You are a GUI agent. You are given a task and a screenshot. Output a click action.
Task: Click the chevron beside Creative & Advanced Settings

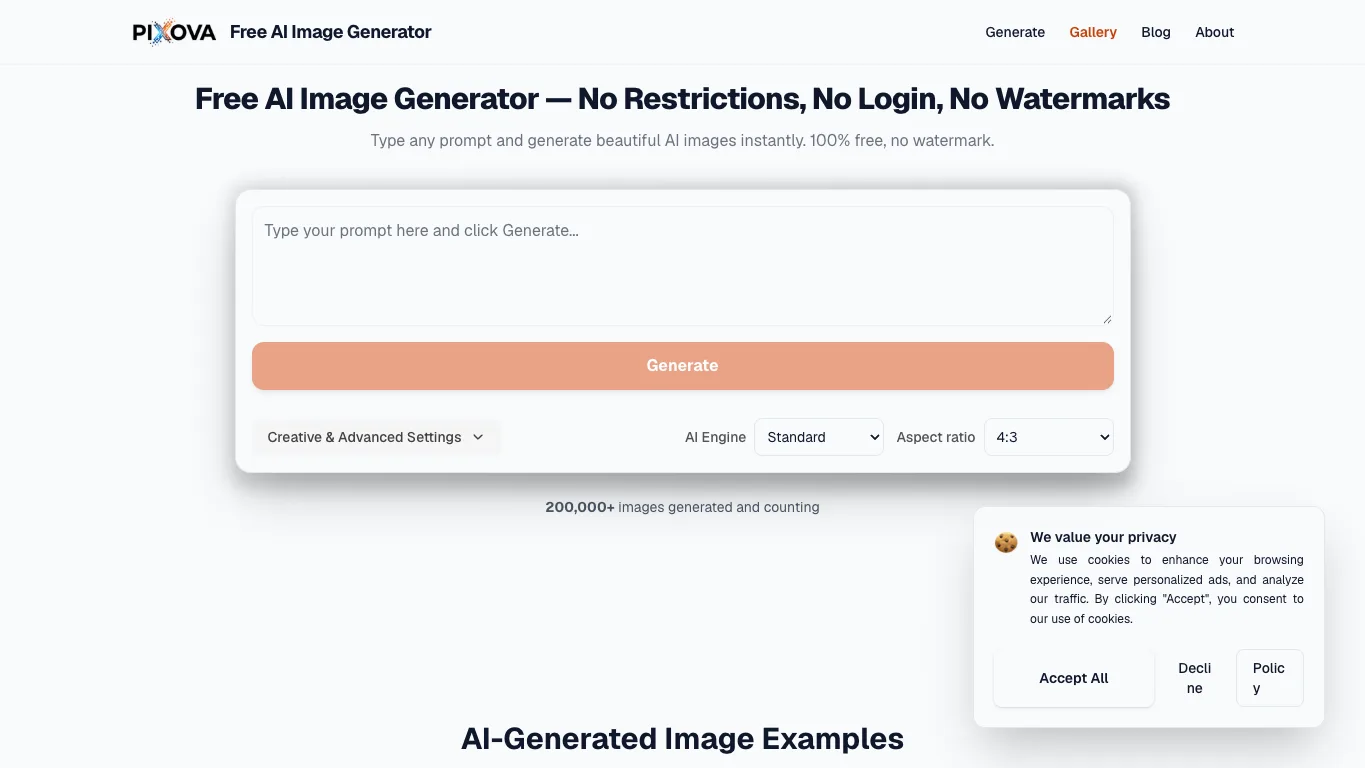point(478,437)
